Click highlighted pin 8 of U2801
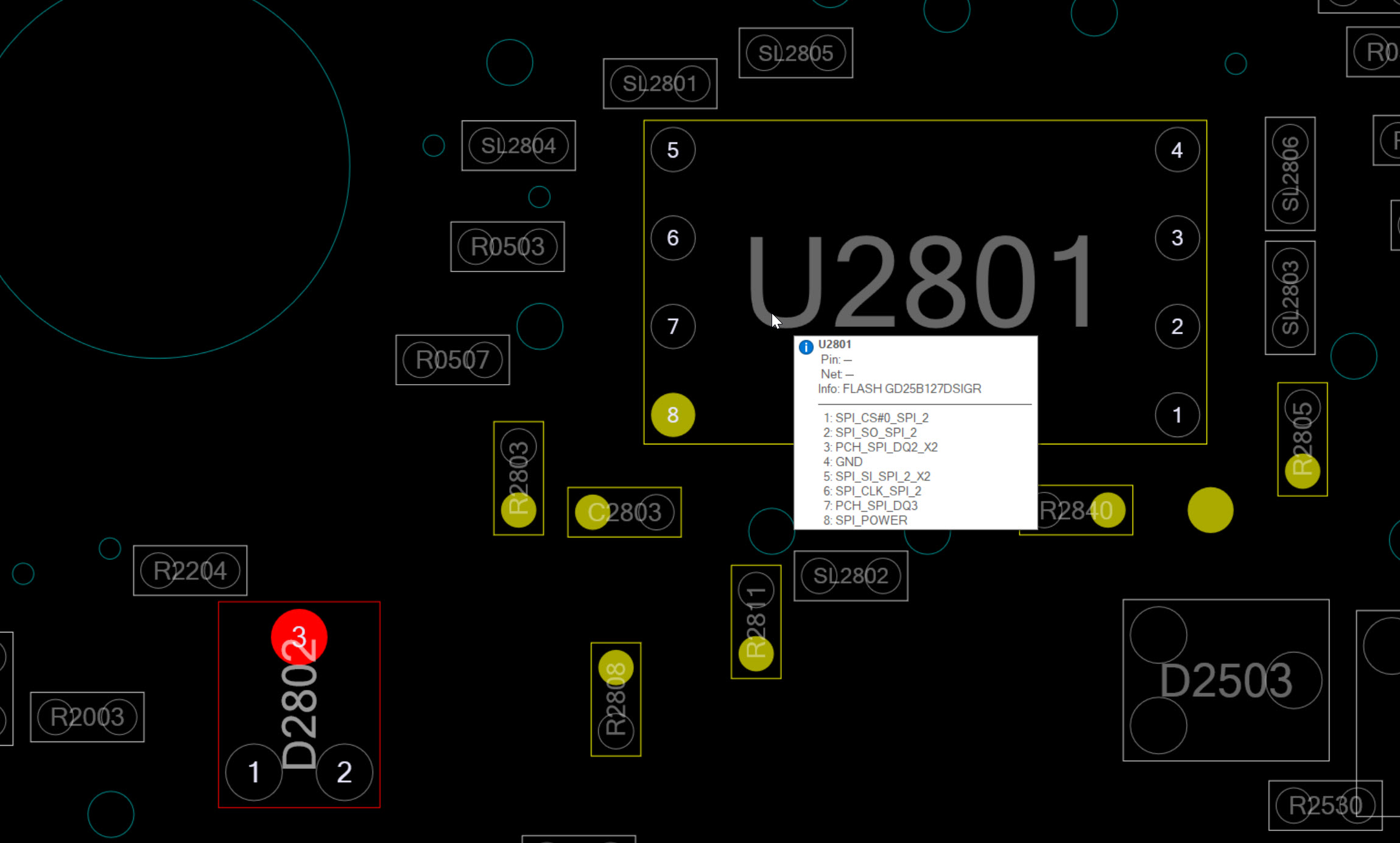The height and width of the screenshot is (843, 1400). click(x=672, y=415)
